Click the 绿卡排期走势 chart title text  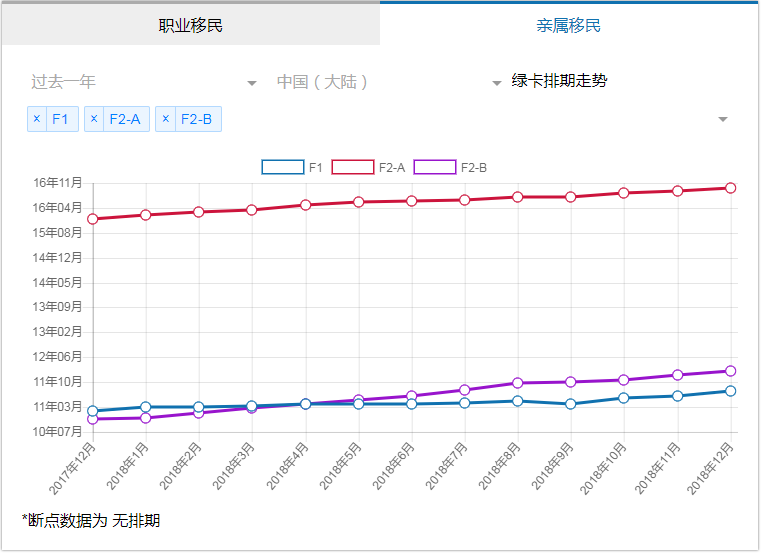click(559, 81)
